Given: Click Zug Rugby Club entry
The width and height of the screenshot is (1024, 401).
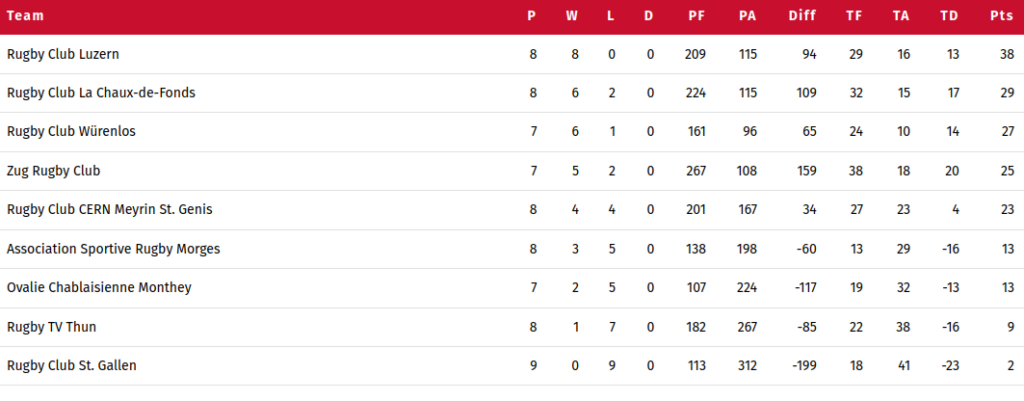Looking at the screenshot, I should pyautogui.click(x=54, y=171).
